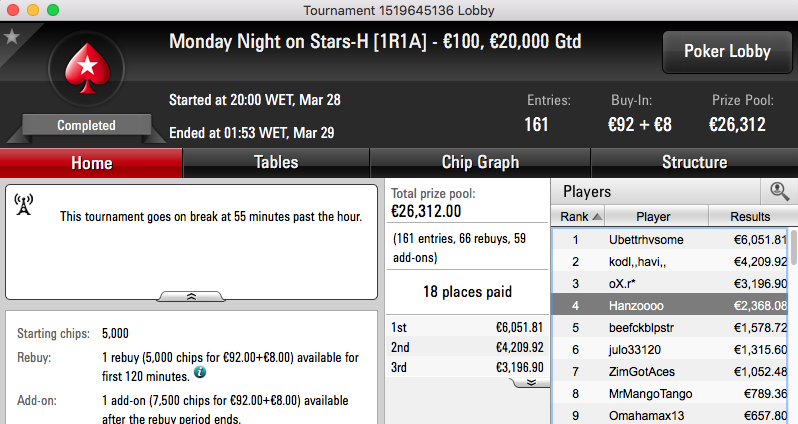Click the broadcast antenna announcement icon
This screenshot has height=424, width=798.
pos(23,205)
